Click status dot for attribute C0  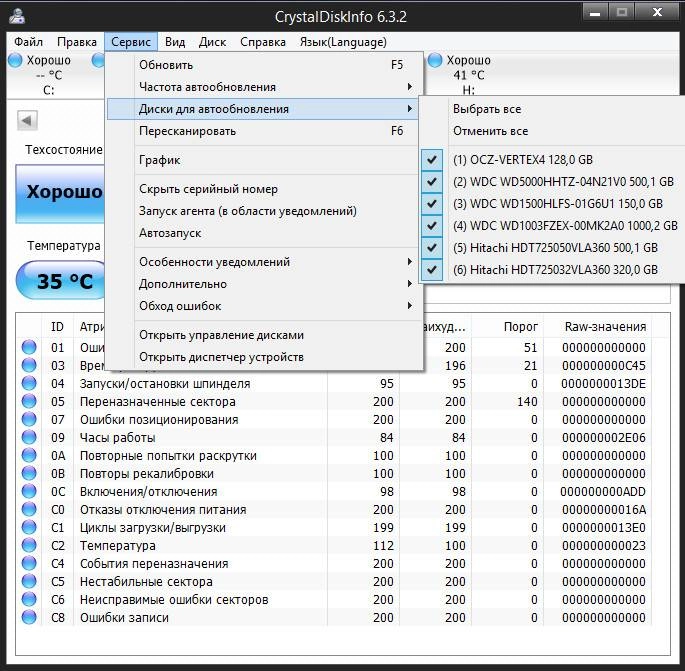pyautogui.click(x=29, y=509)
